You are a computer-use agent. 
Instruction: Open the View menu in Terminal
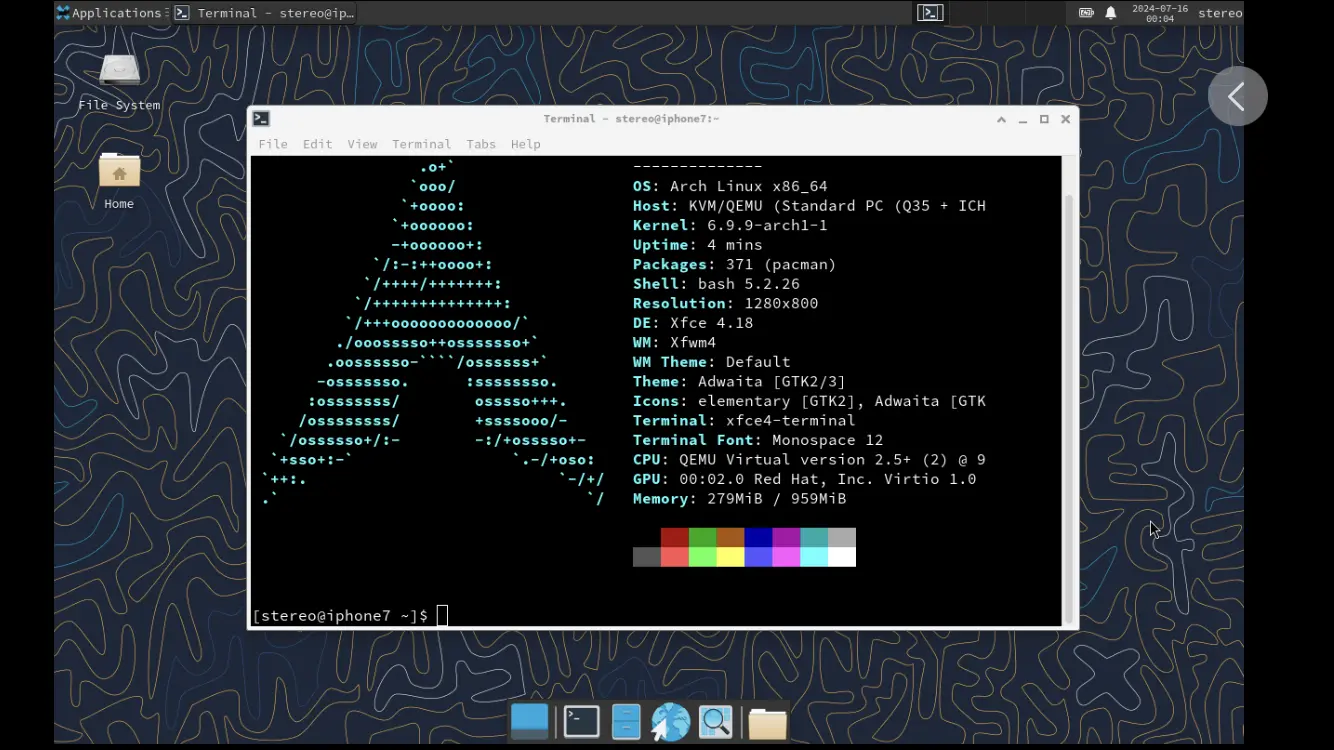point(362,144)
